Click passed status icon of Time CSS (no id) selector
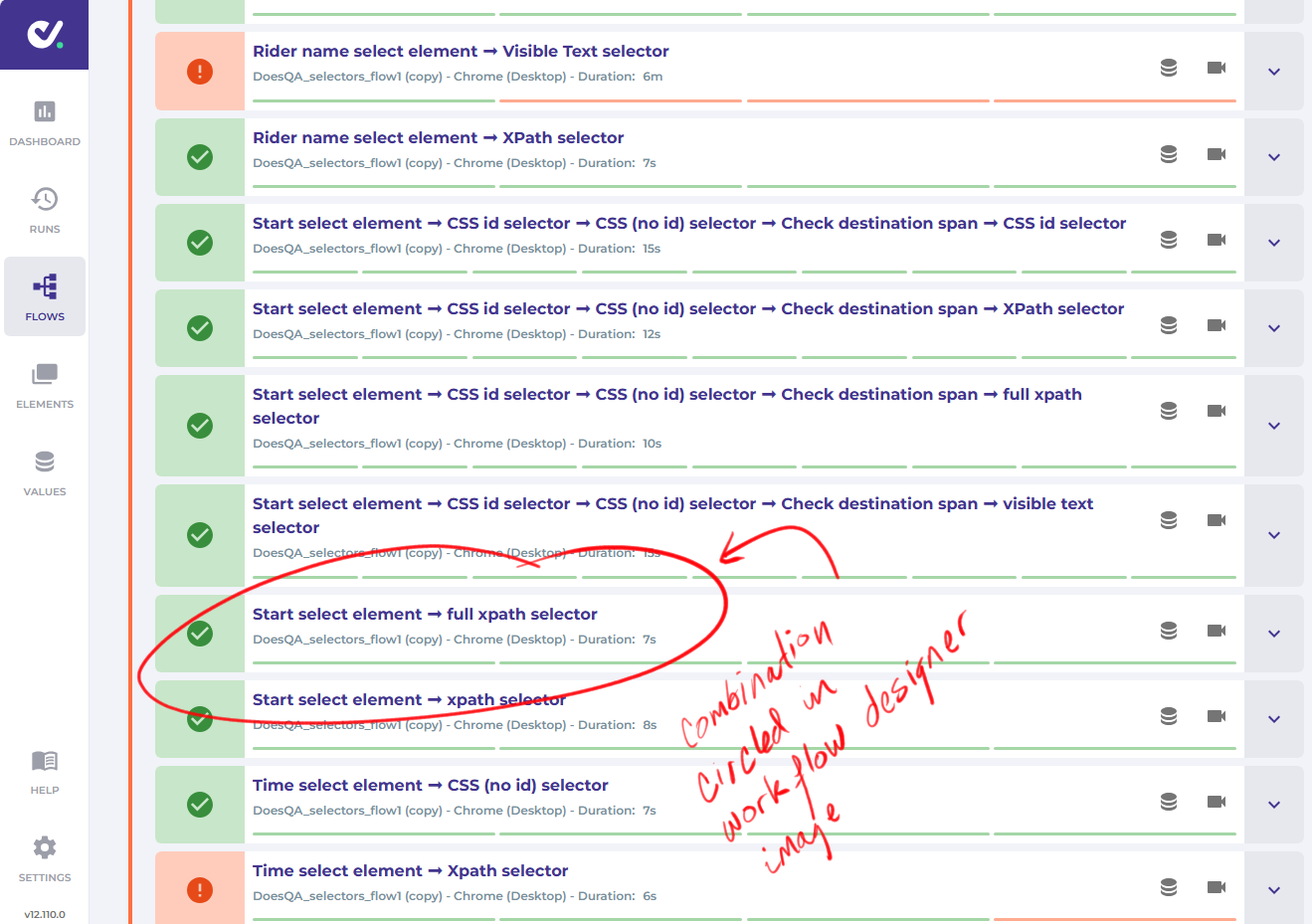 (x=200, y=805)
